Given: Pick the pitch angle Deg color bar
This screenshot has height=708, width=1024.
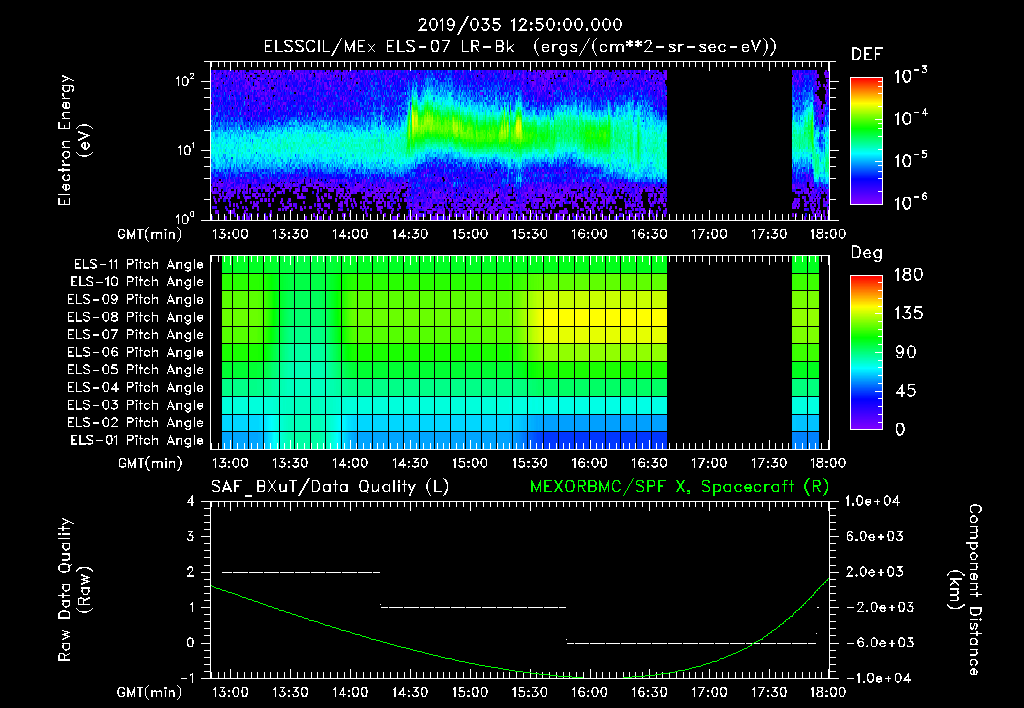Looking at the screenshot, I should [866, 353].
